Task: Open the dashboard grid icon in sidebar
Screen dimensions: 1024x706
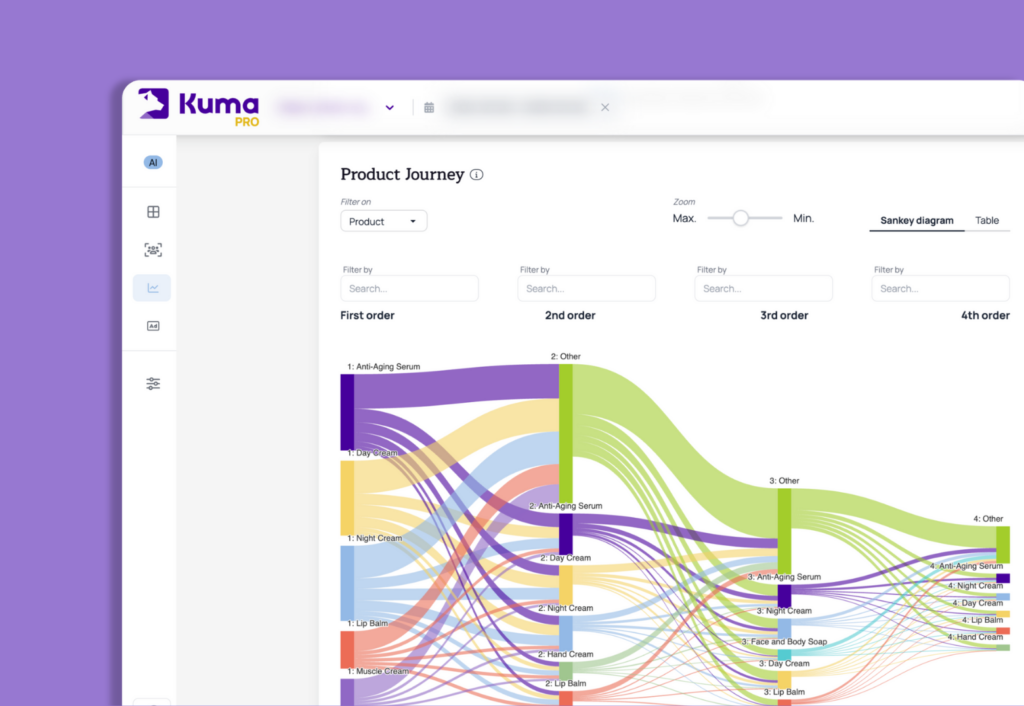Action: point(153,212)
